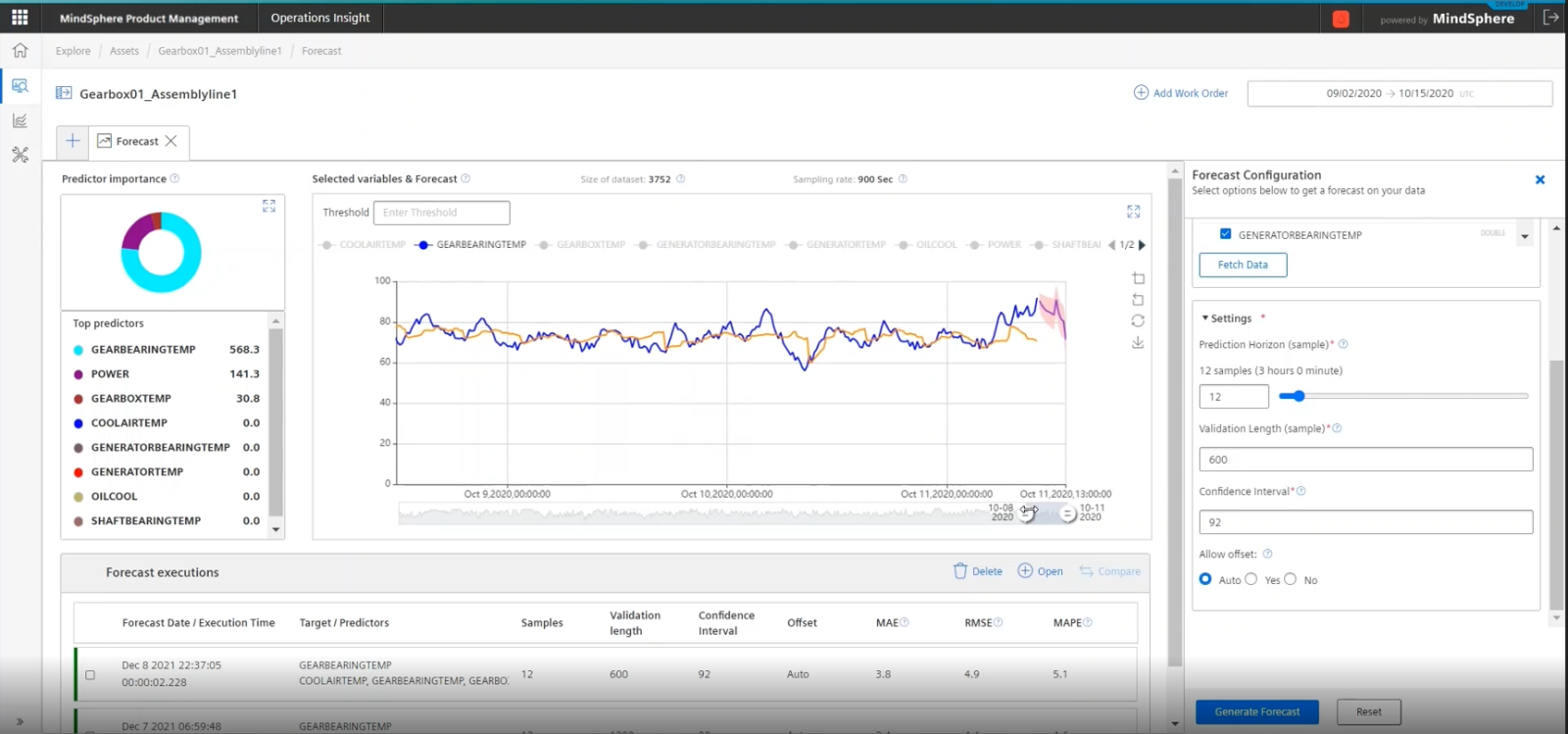Select the Forecast tab
This screenshot has height=734, width=1568.
point(136,141)
